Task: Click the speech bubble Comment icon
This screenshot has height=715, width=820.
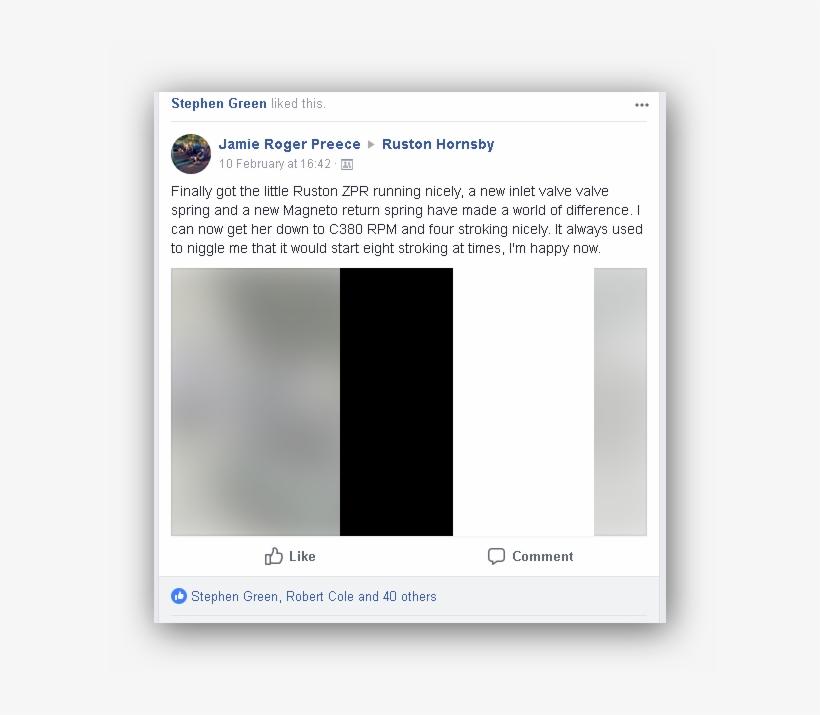Action: (496, 556)
